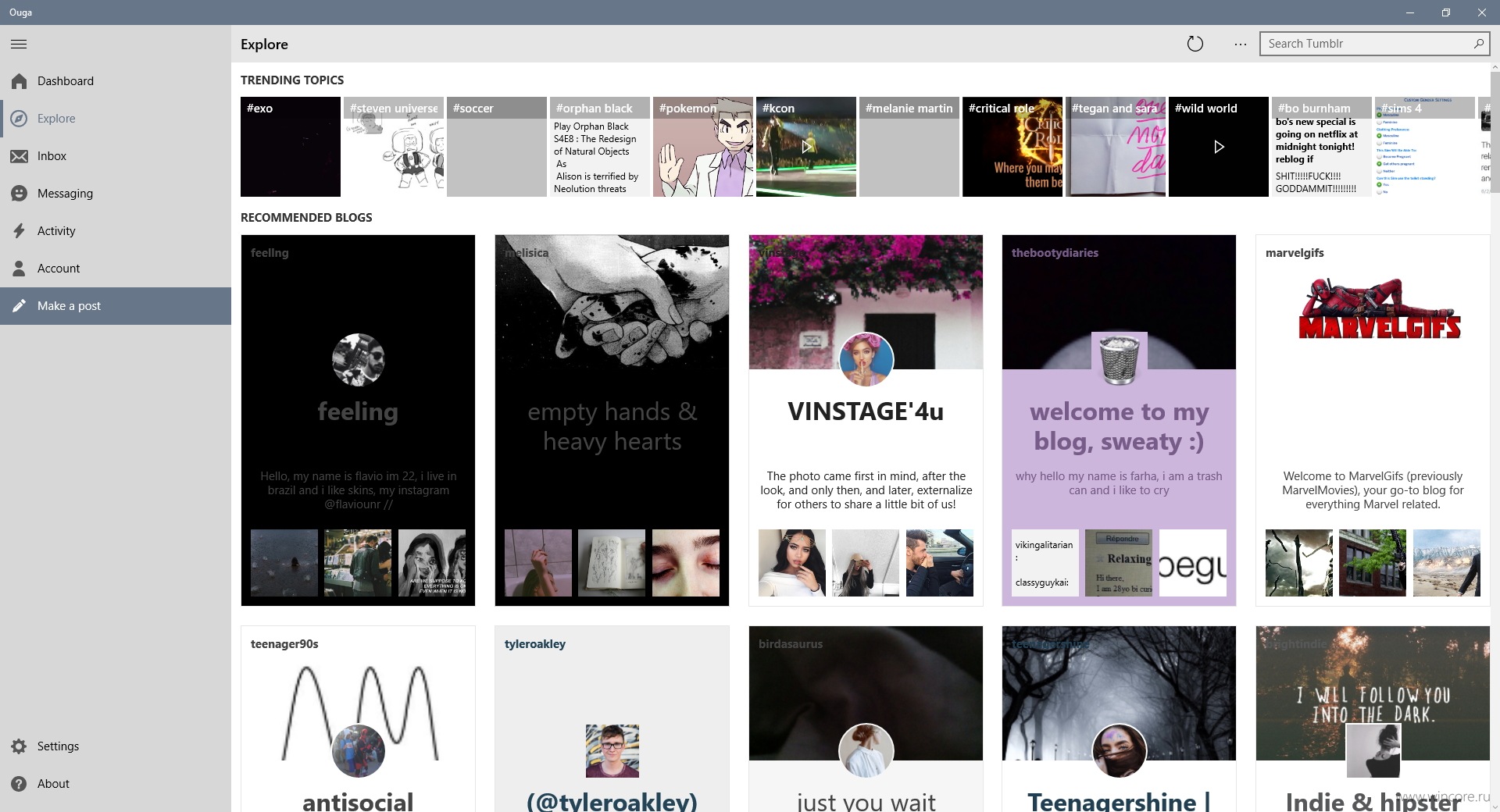Open the VINSTAGE'4u blog avatar
Screen dimensions: 1500x812
(866, 360)
